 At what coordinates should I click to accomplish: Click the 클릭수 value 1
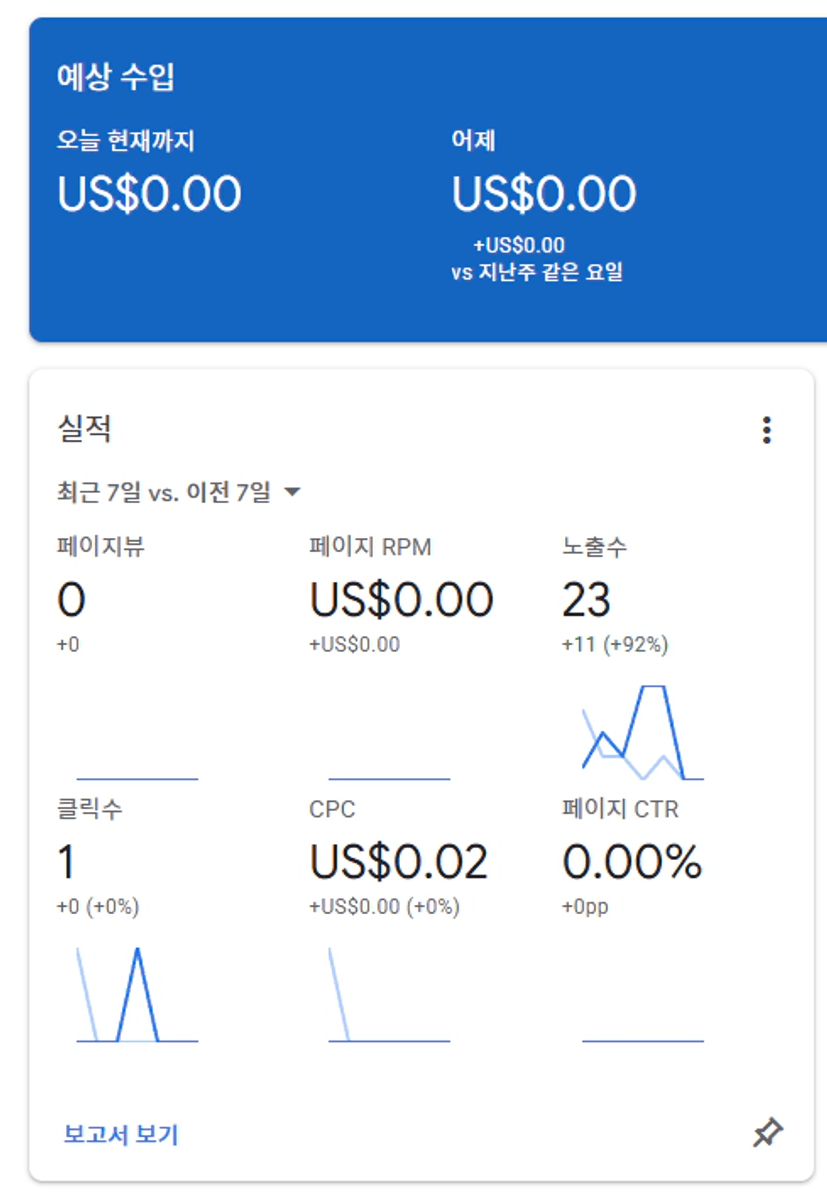[67, 862]
